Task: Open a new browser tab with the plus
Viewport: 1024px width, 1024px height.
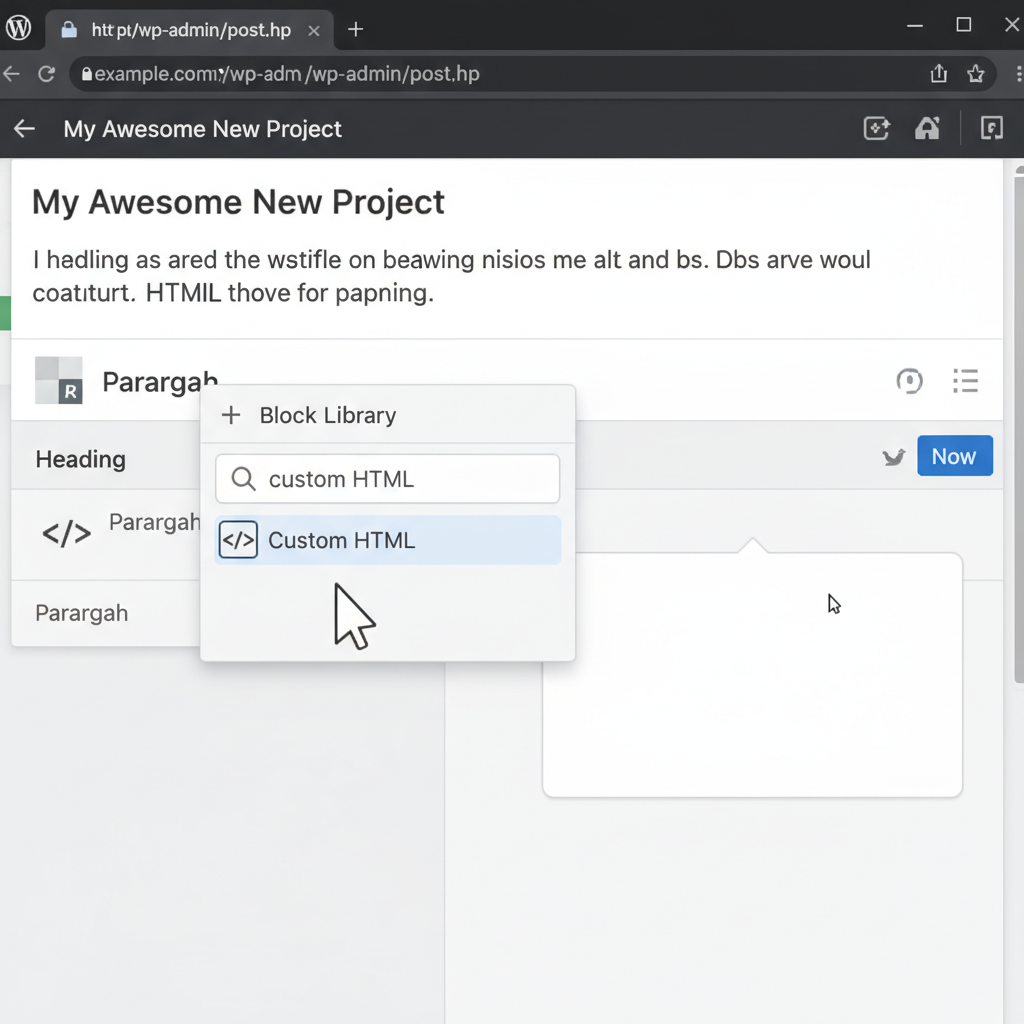Action: [355, 29]
